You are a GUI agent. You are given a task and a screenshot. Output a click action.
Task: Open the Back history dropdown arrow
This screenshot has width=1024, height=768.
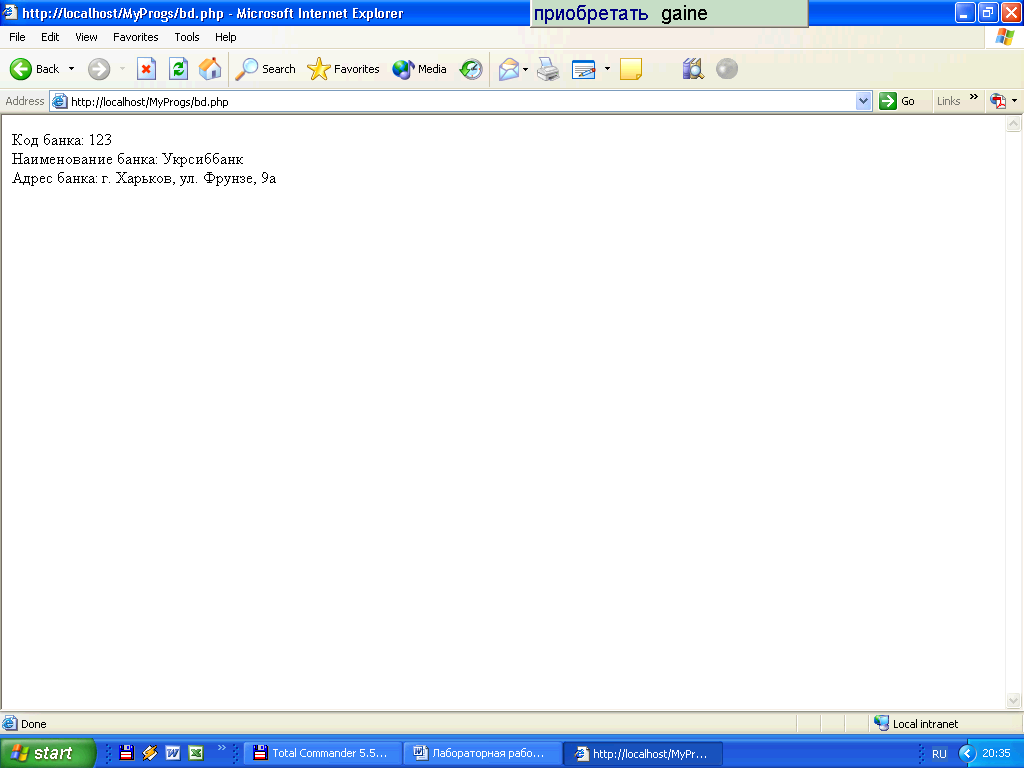(71, 69)
